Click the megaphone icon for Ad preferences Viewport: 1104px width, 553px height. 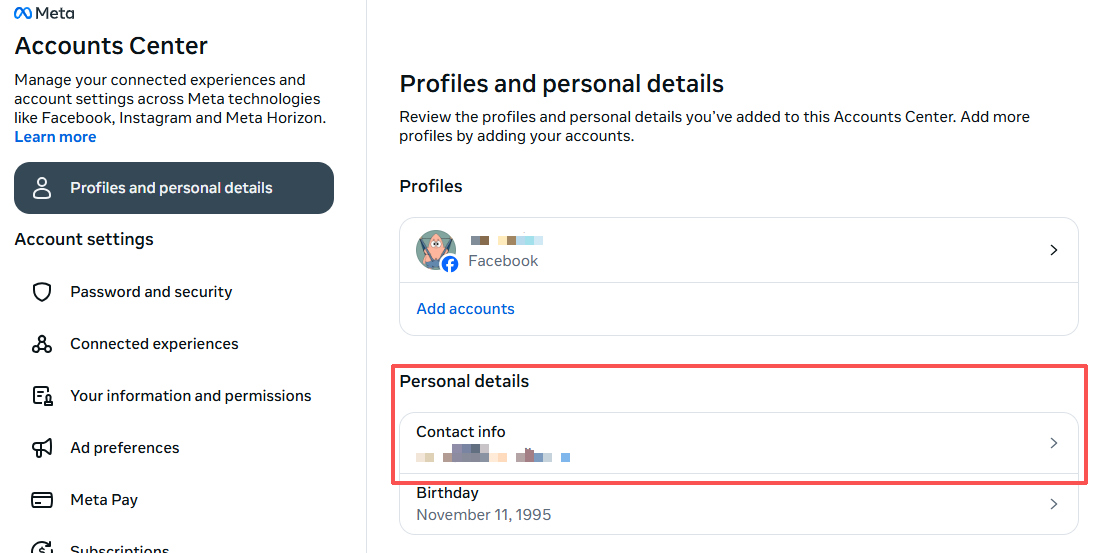point(42,448)
